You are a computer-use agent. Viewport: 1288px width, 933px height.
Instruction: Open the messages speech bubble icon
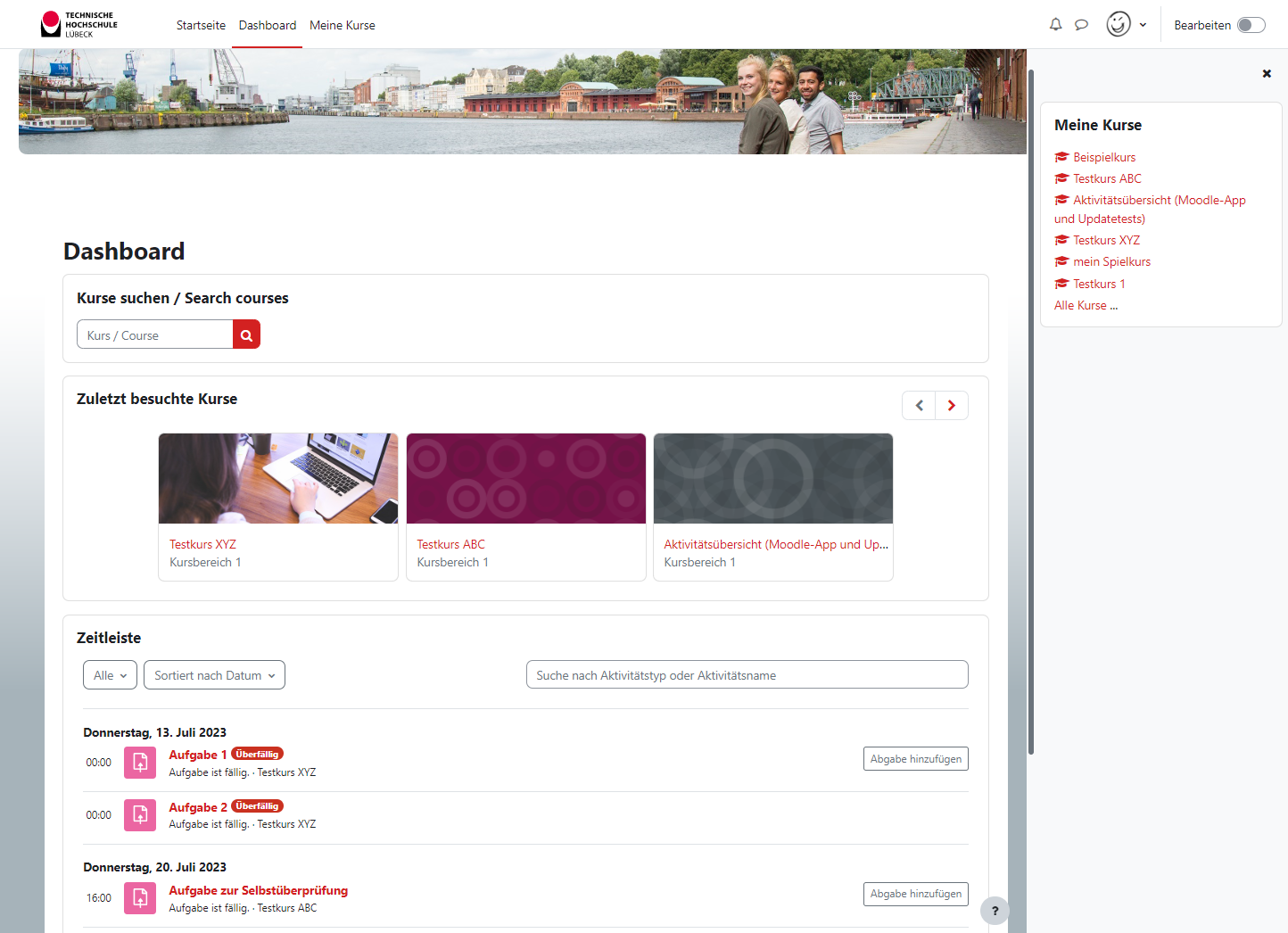tap(1081, 25)
